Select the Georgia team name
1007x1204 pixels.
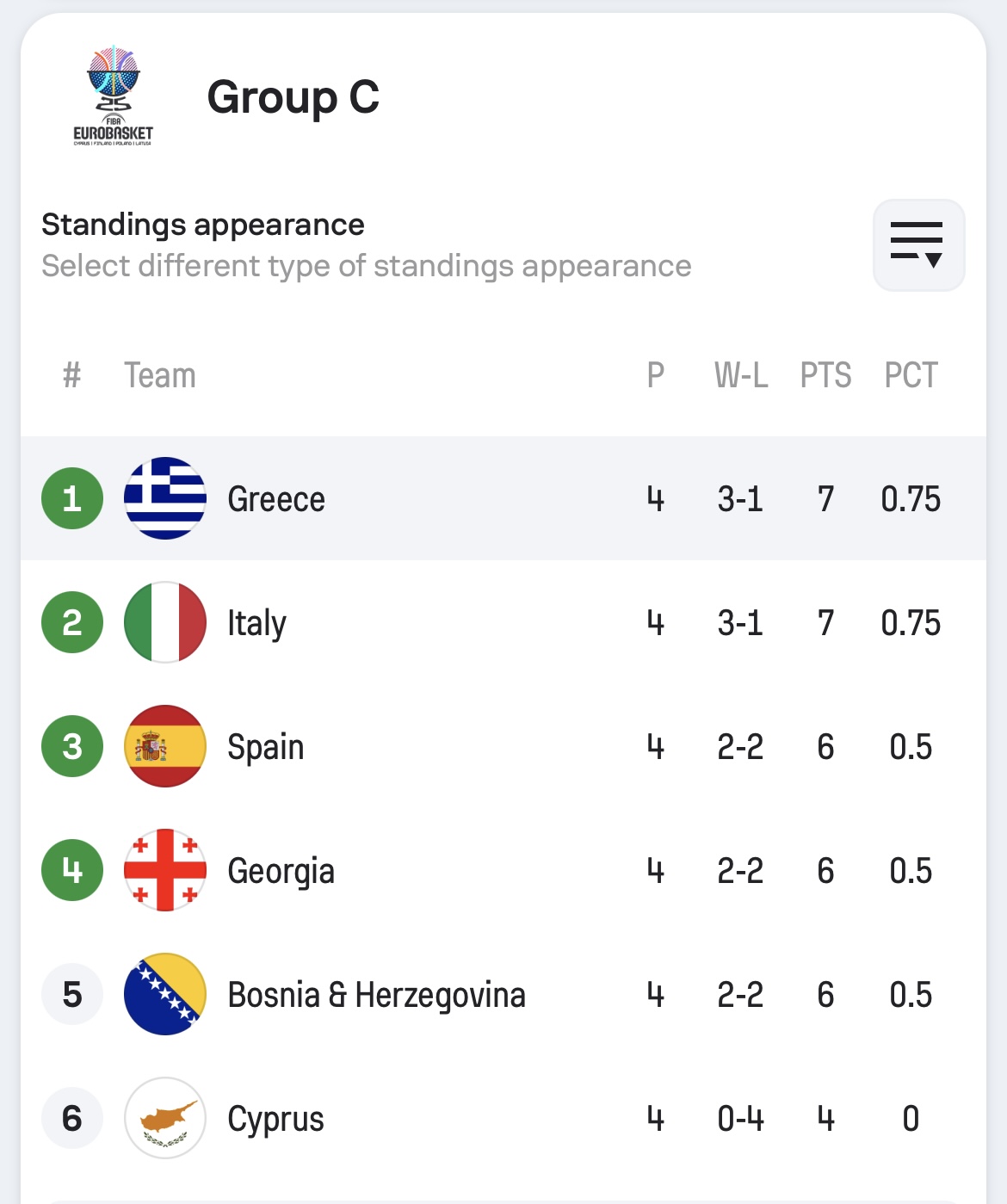pos(281,872)
